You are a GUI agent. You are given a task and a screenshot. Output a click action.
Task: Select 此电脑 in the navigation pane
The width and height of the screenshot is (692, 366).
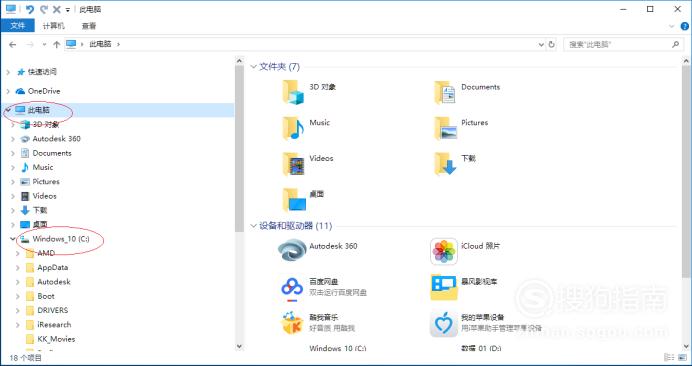pyautogui.click(x=39, y=110)
